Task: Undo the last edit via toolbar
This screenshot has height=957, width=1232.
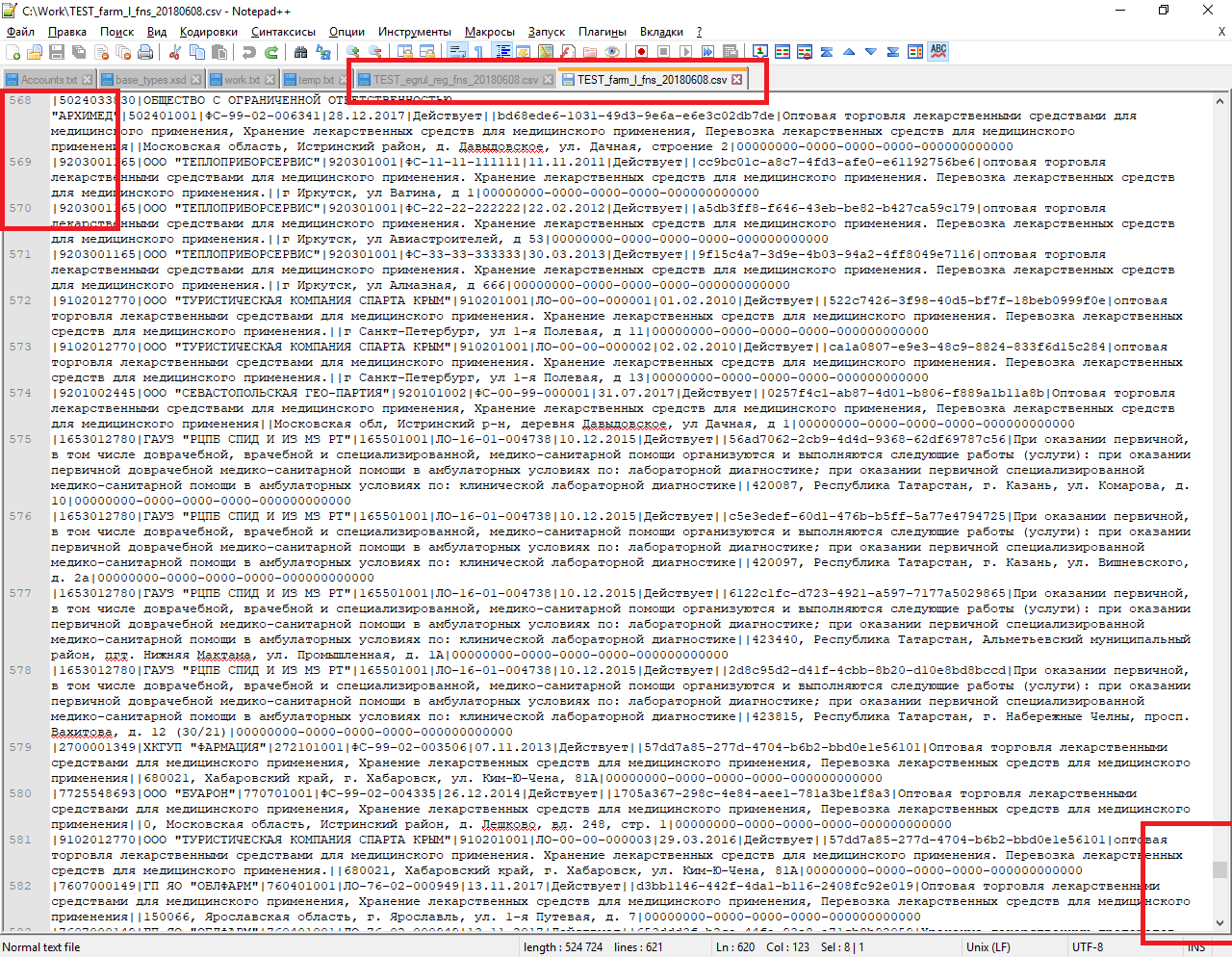Action: (x=248, y=52)
